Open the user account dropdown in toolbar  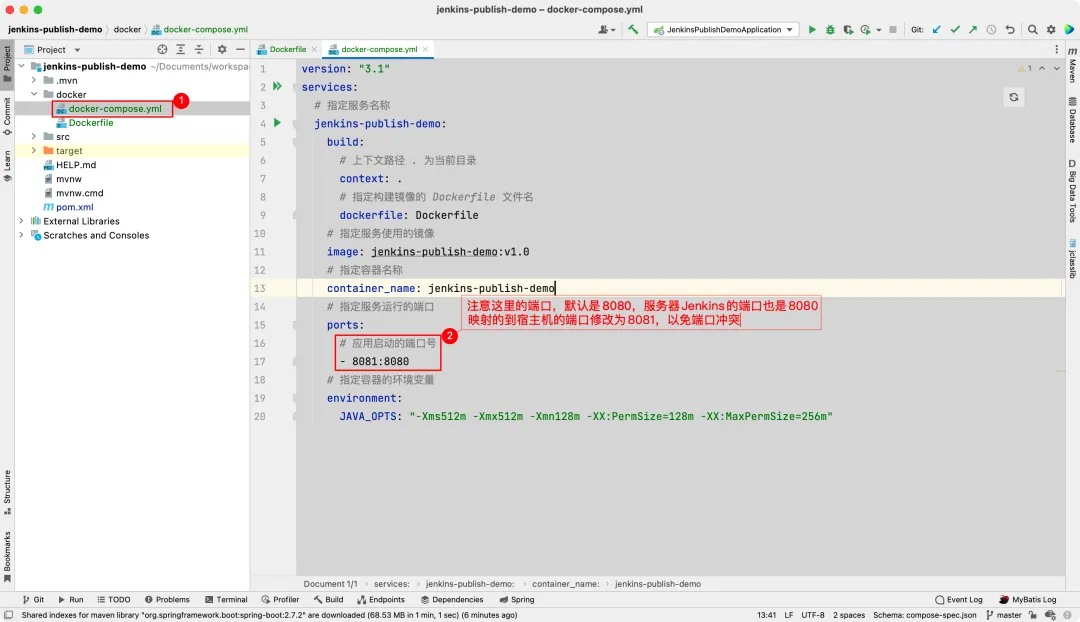coord(606,30)
